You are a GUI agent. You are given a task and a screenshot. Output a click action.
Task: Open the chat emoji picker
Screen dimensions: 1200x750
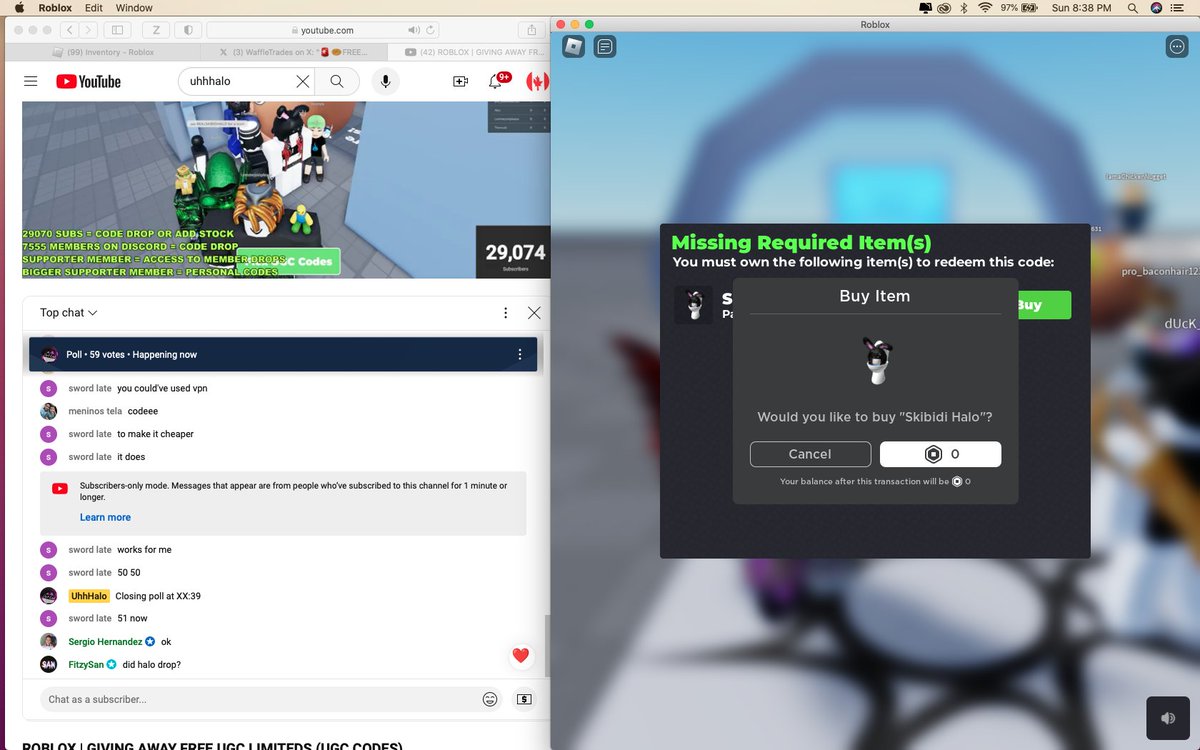tap(490, 699)
